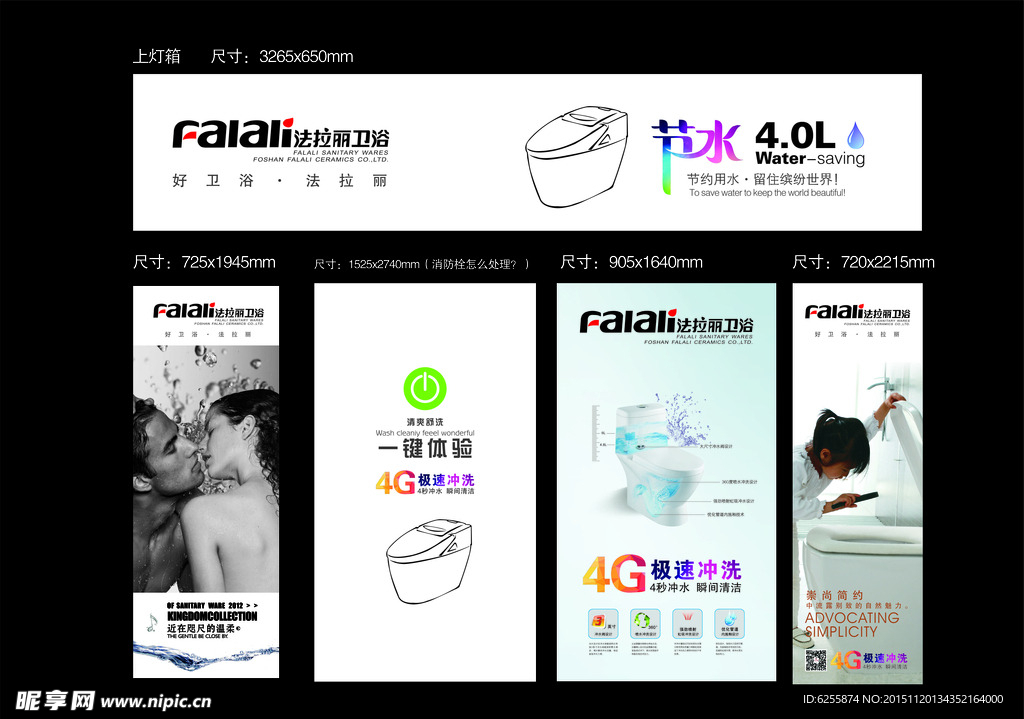Click the blue water drop icon

tap(855, 134)
